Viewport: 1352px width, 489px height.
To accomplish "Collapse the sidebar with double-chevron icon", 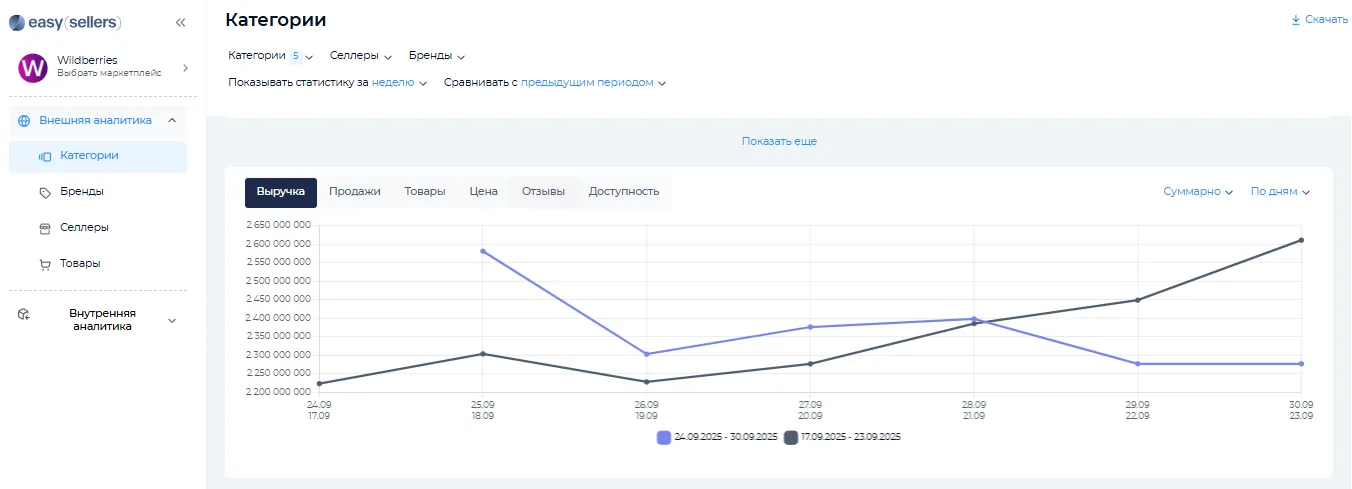I will coord(180,22).
